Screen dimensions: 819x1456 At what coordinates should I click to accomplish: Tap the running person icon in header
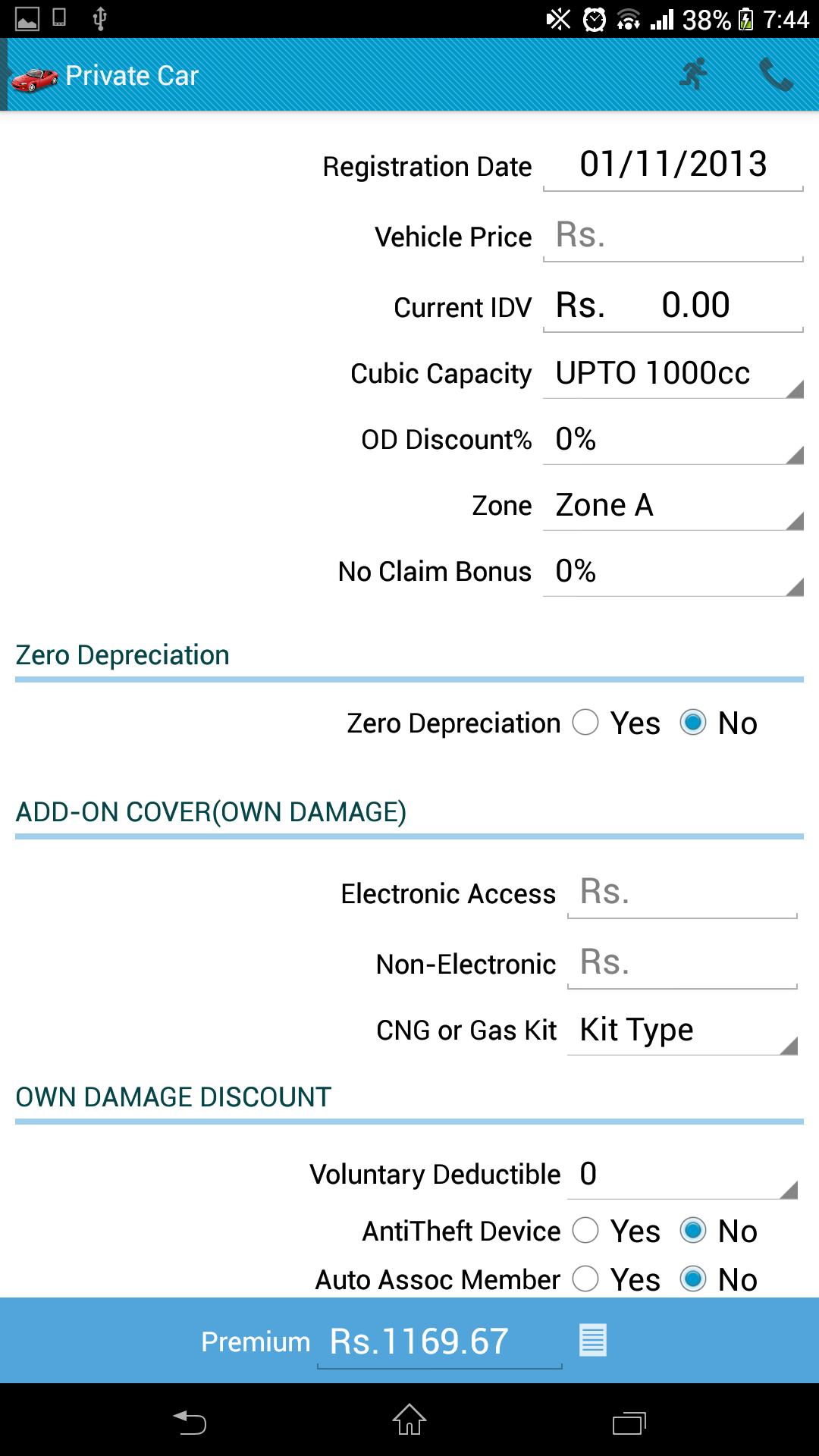(x=693, y=74)
